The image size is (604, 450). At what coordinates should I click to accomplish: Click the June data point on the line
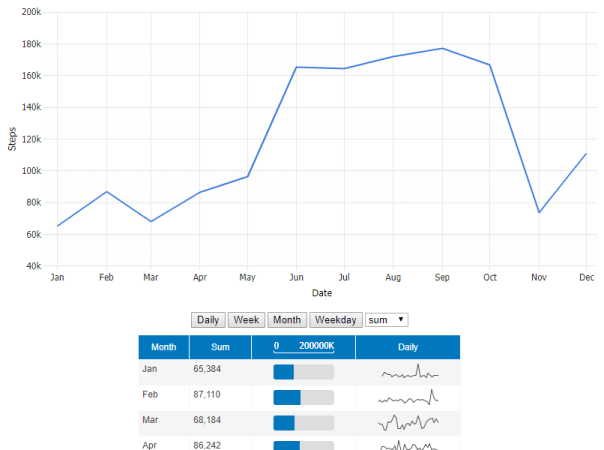click(296, 67)
